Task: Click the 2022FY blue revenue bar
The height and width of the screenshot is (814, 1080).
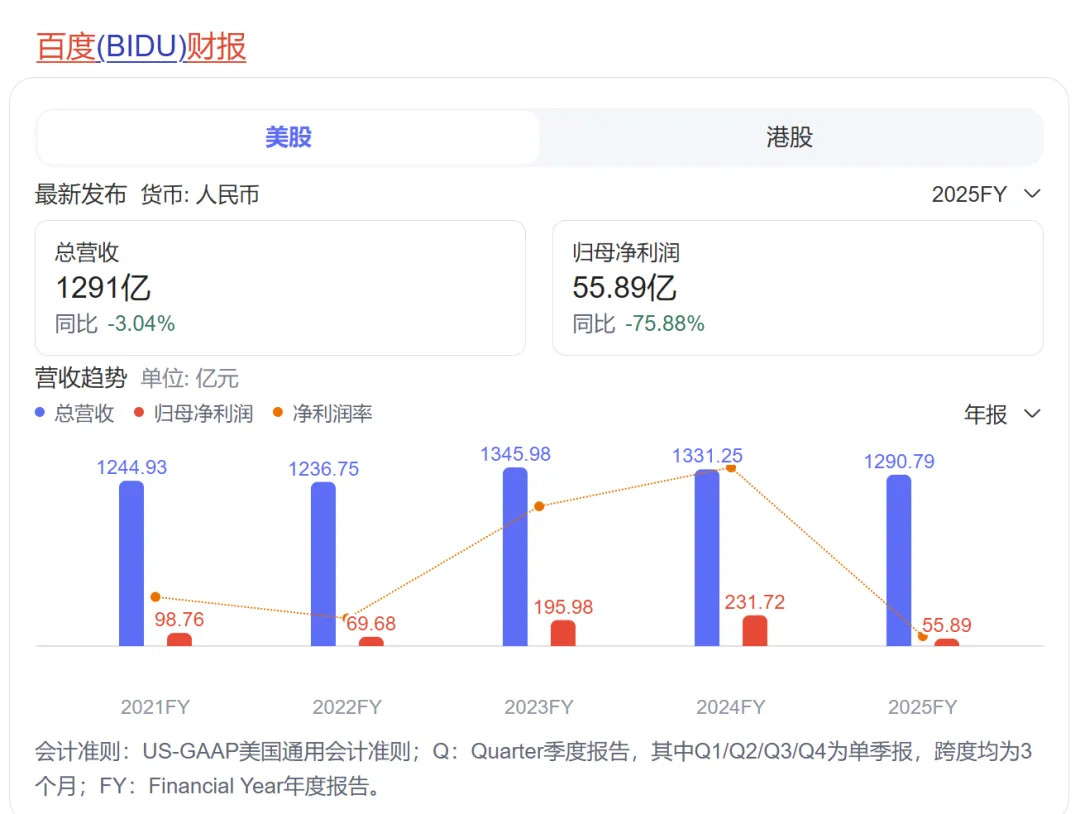Action: [x=323, y=564]
